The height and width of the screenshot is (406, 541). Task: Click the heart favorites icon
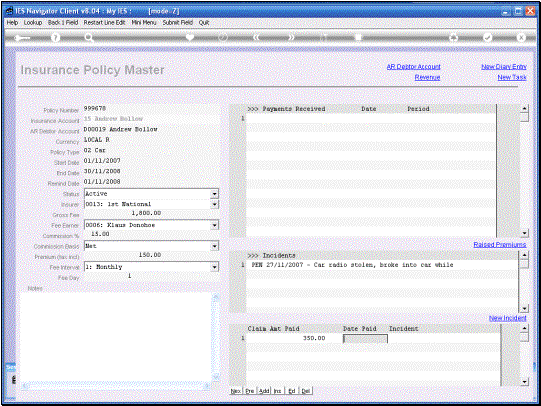click(x=190, y=37)
